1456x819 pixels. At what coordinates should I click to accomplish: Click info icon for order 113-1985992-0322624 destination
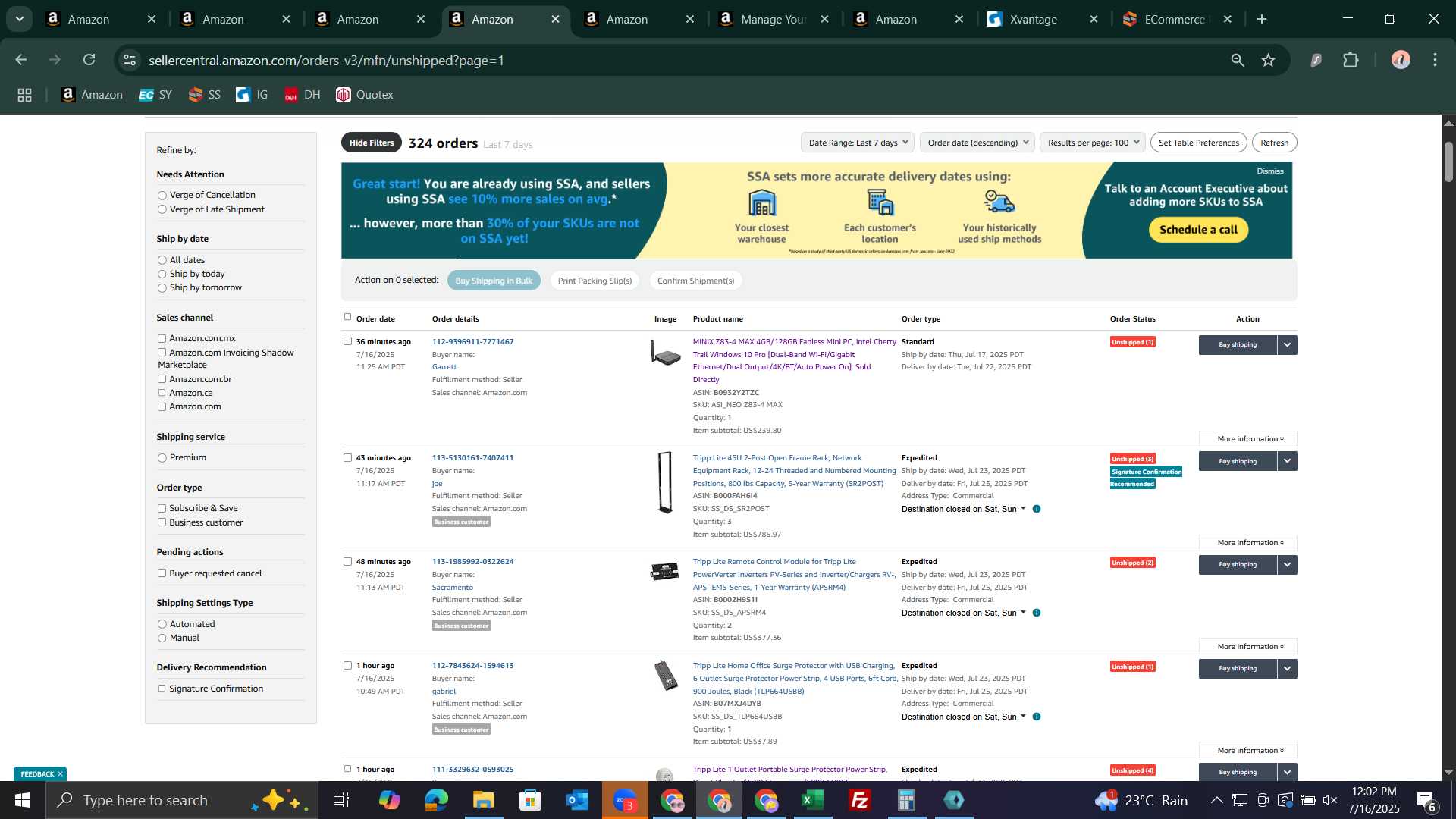(1037, 613)
